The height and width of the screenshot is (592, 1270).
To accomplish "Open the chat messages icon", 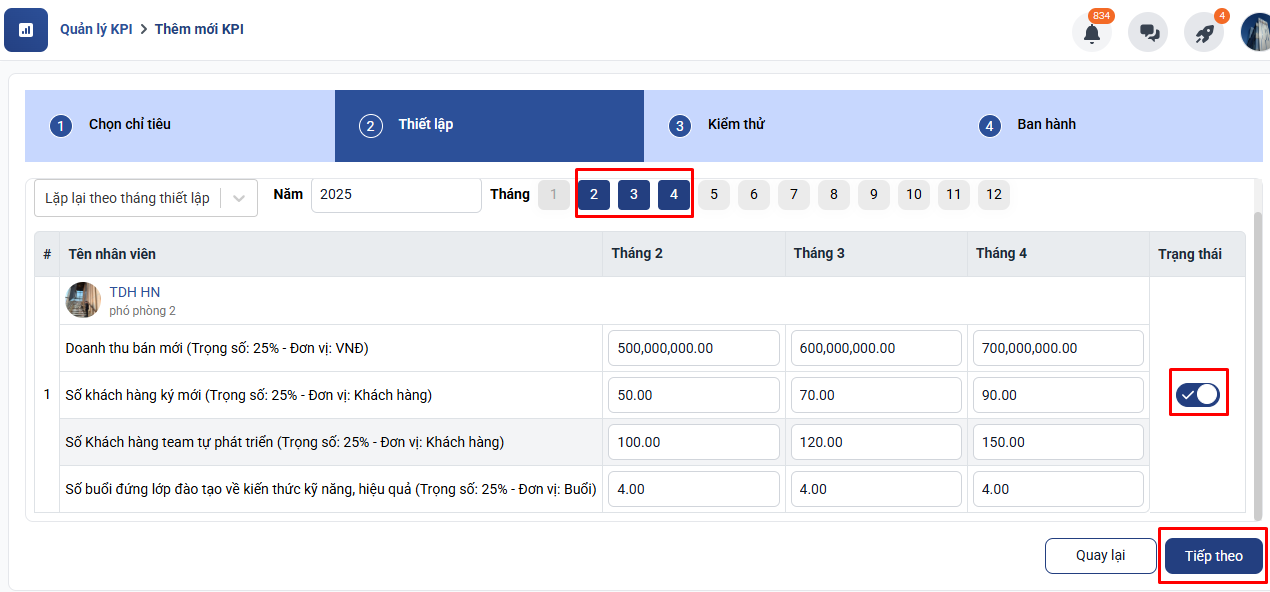I will (x=1148, y=33).
